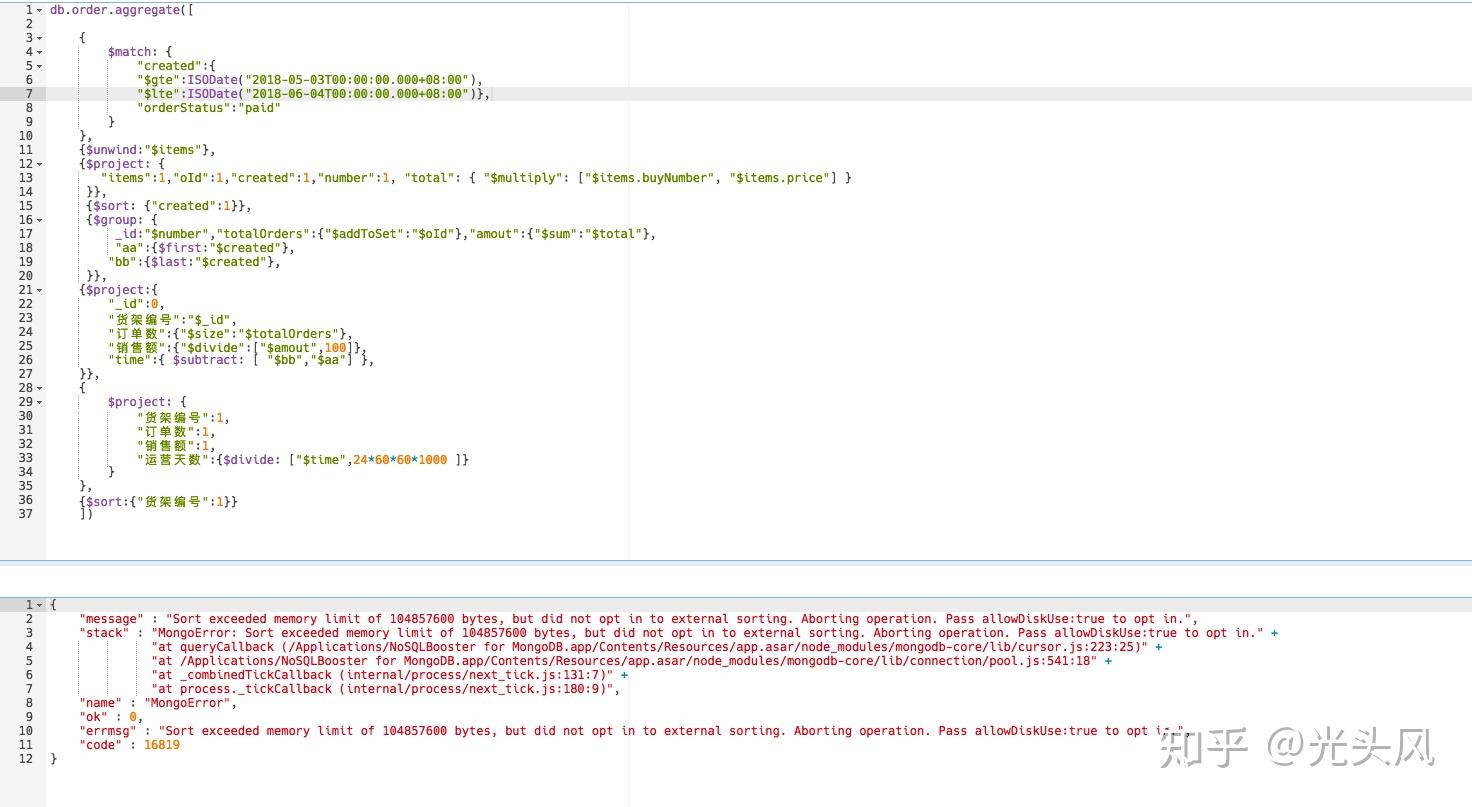Viewport: 1472px width, 807px height.
Task: Collapse the result JSON fold arrow on output line 1
Action: coord(40,605)
